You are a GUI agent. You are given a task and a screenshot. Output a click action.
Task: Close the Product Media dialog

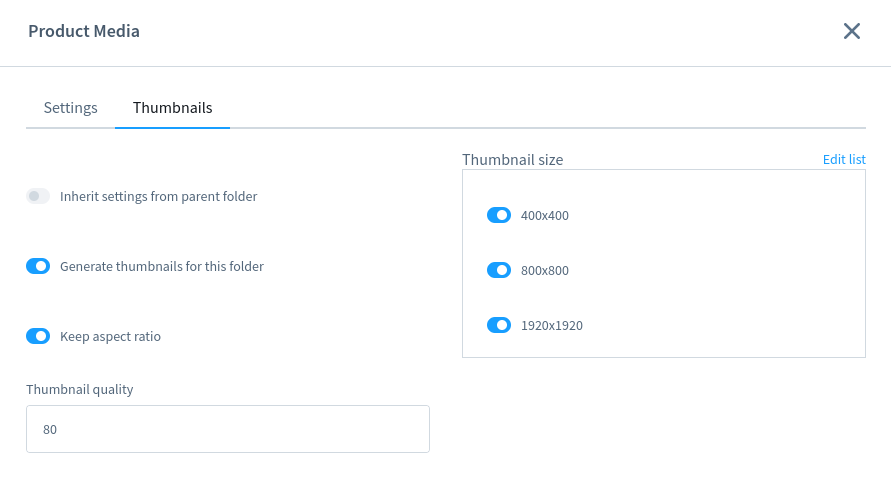coord(852,31)
